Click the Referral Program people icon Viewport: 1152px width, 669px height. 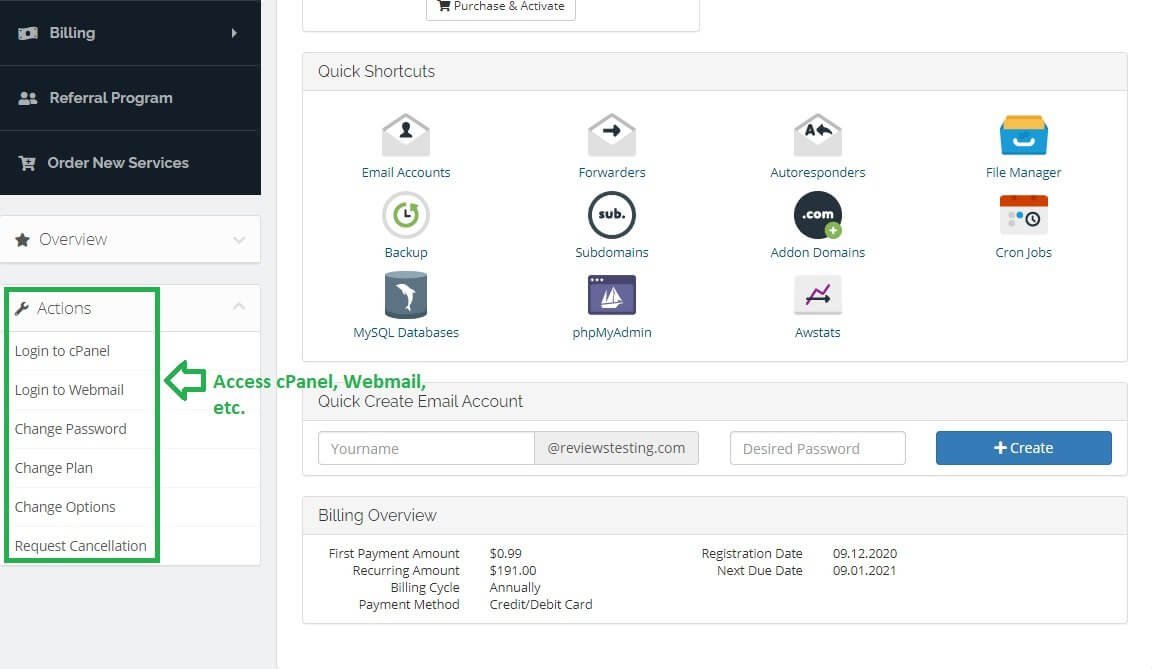point(28,98)
